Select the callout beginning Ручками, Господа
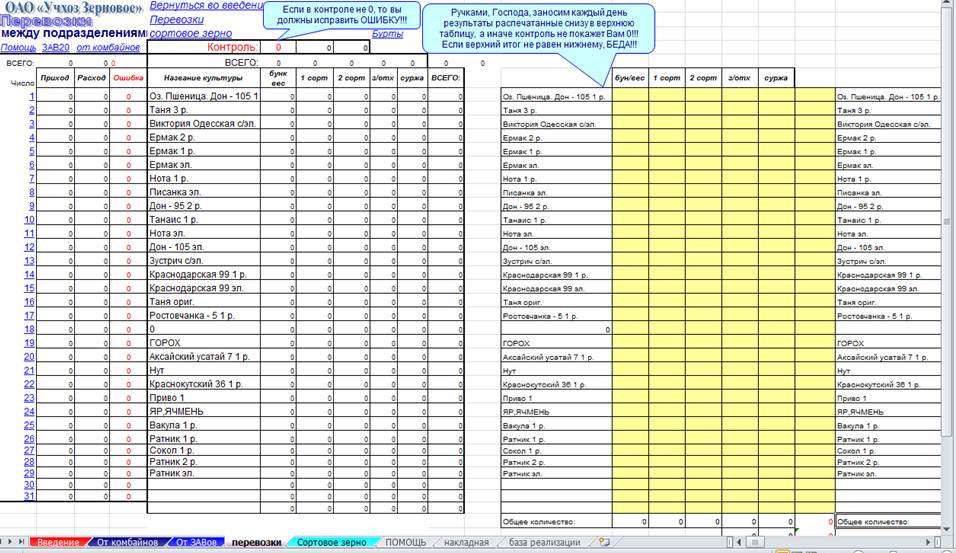Image resolution: width=956 pixels, height=553 pixels. (538, 29)
